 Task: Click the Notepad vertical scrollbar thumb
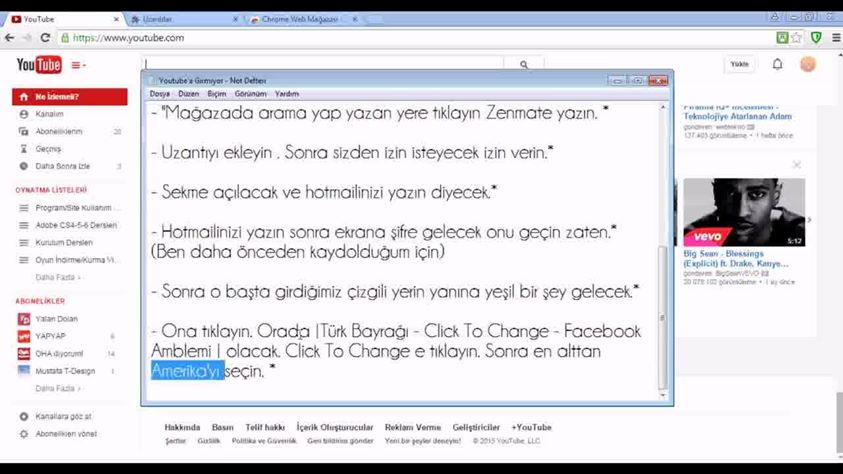click(663, 318)
